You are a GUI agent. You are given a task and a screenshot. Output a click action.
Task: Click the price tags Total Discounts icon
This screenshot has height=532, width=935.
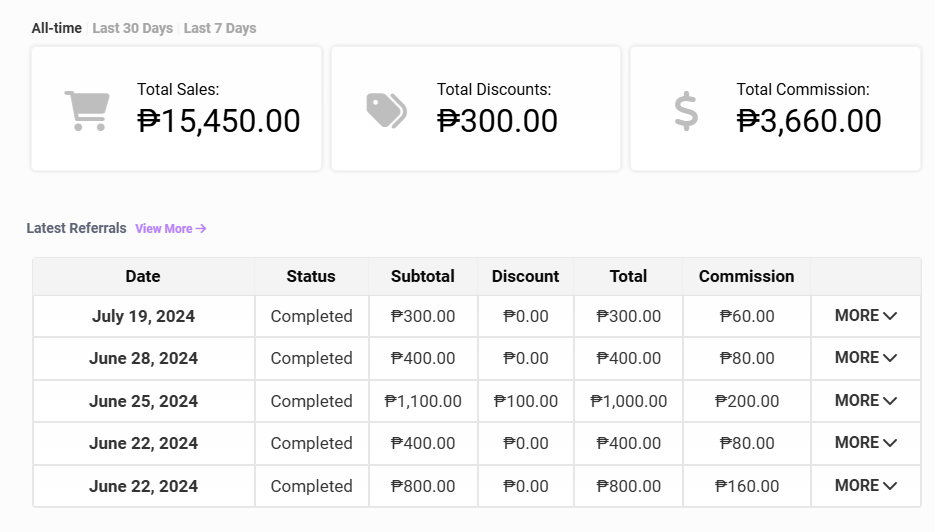pyautogui.click(x=386, y=110)
